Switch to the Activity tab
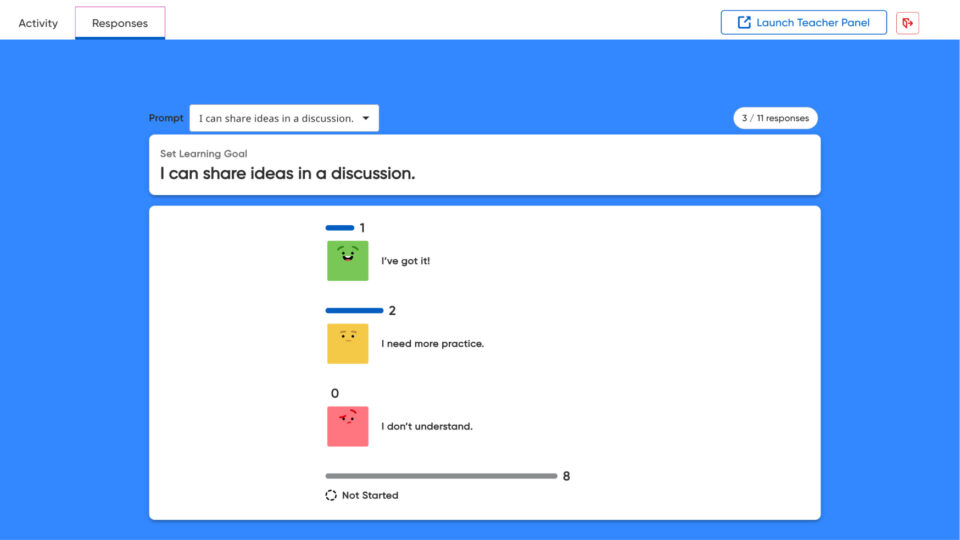The width and height of the screenshot is (960, 540). (x=38, y=23)
